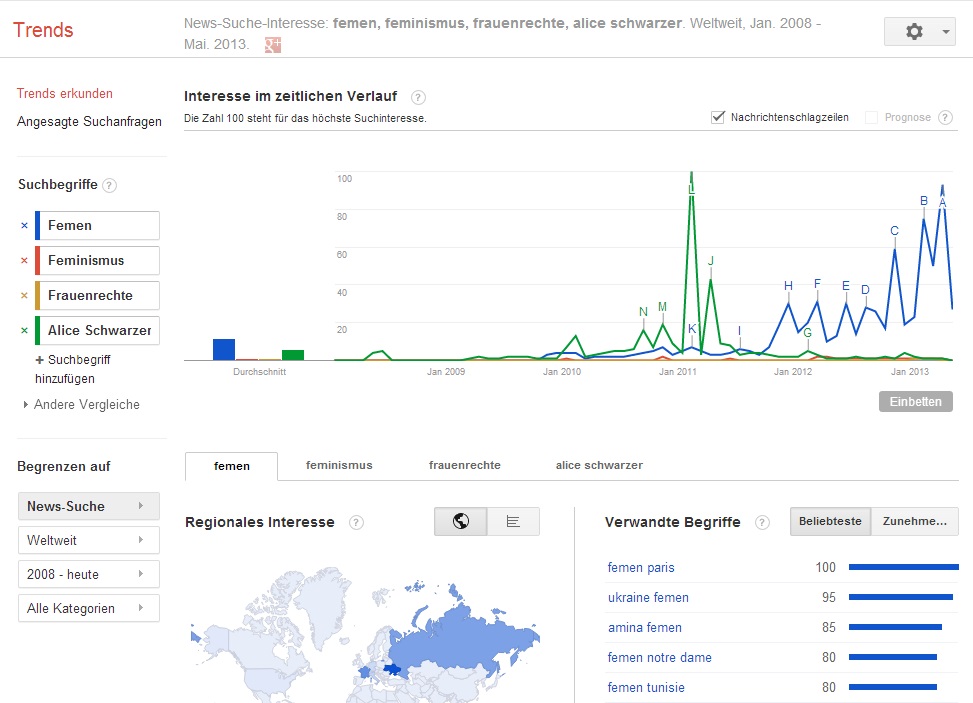Click the plus icon to add Suchbegriff

pyautogui.click(x=40, y=360)
